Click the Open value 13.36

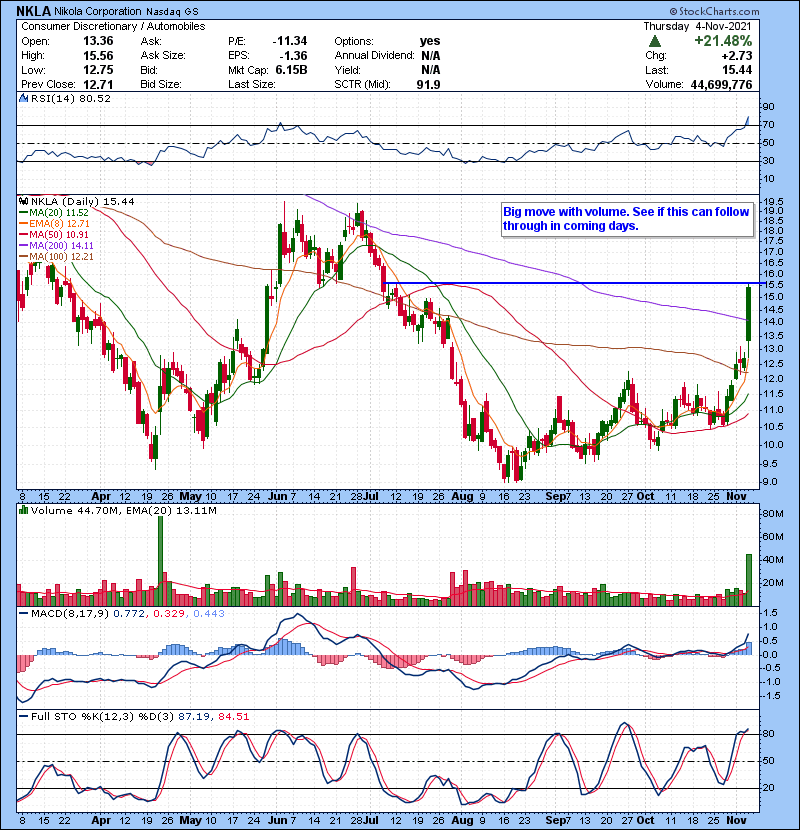point(98,41)
